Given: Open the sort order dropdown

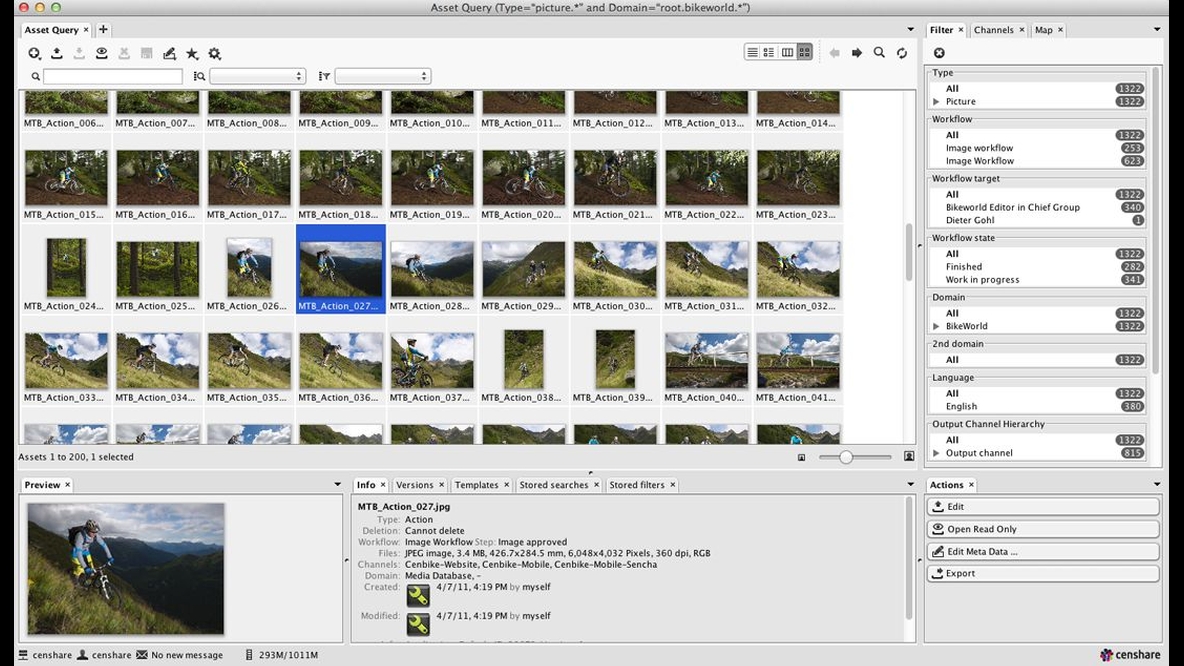Looking at the screenshot, I should pyautogui.click(x=382, y=76).
